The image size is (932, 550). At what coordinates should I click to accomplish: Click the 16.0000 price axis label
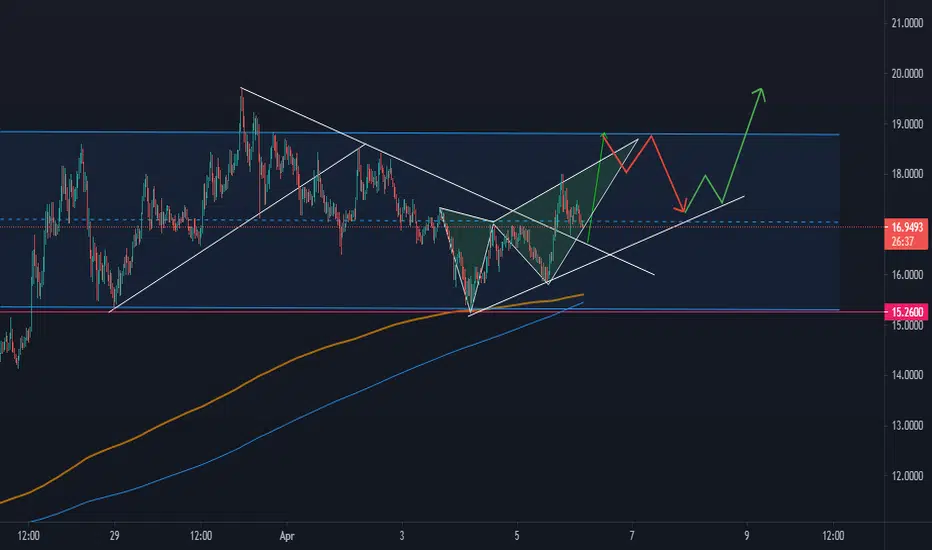pyautogui.click(x=907, y=275)
